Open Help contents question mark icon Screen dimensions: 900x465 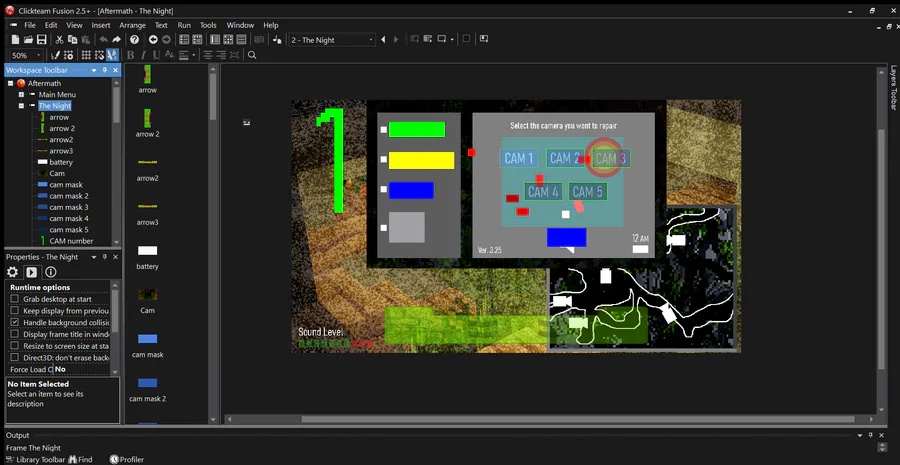click(134, 40)
